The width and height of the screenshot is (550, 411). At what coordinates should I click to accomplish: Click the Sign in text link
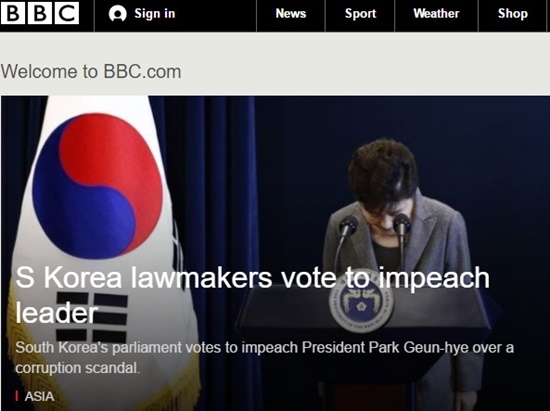pyautogui.click(x=155, y=14)
